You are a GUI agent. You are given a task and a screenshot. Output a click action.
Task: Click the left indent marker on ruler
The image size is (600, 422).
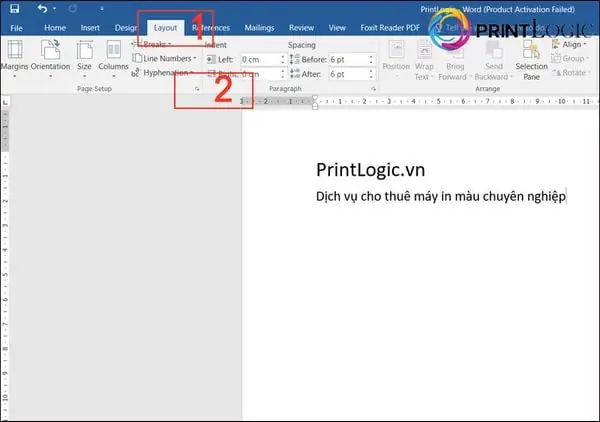[x=315, y=106]
